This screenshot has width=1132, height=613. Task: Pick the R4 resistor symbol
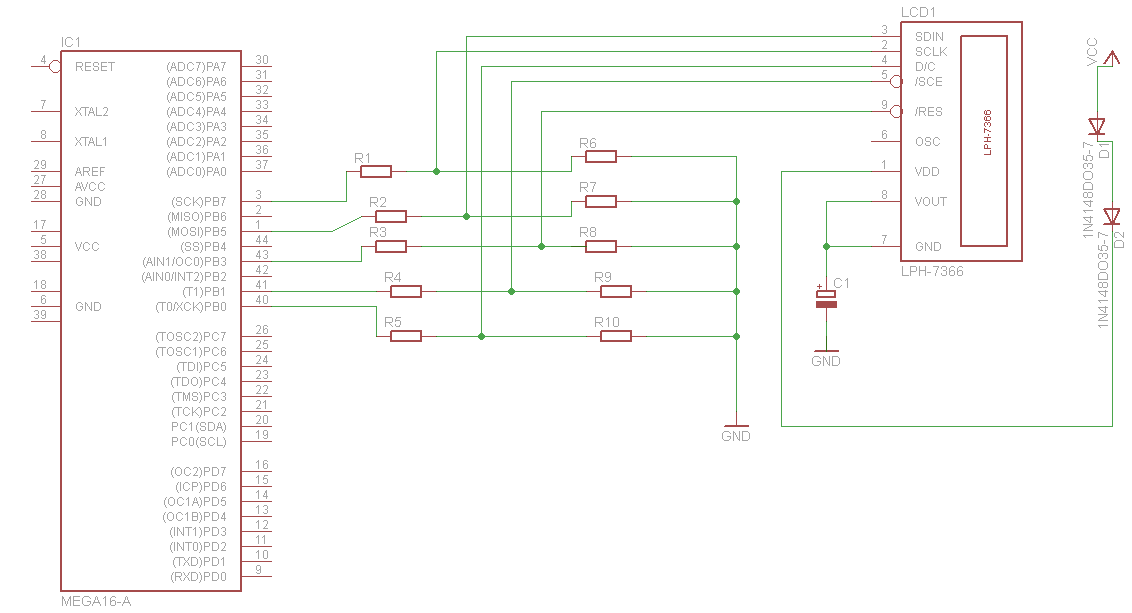[406, 292]
